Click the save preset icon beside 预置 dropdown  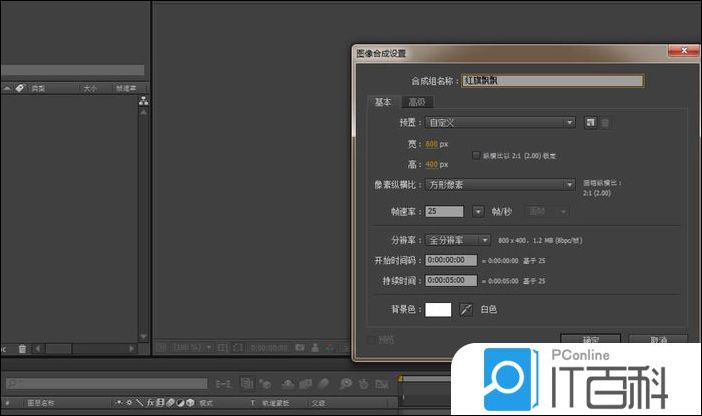590,122
